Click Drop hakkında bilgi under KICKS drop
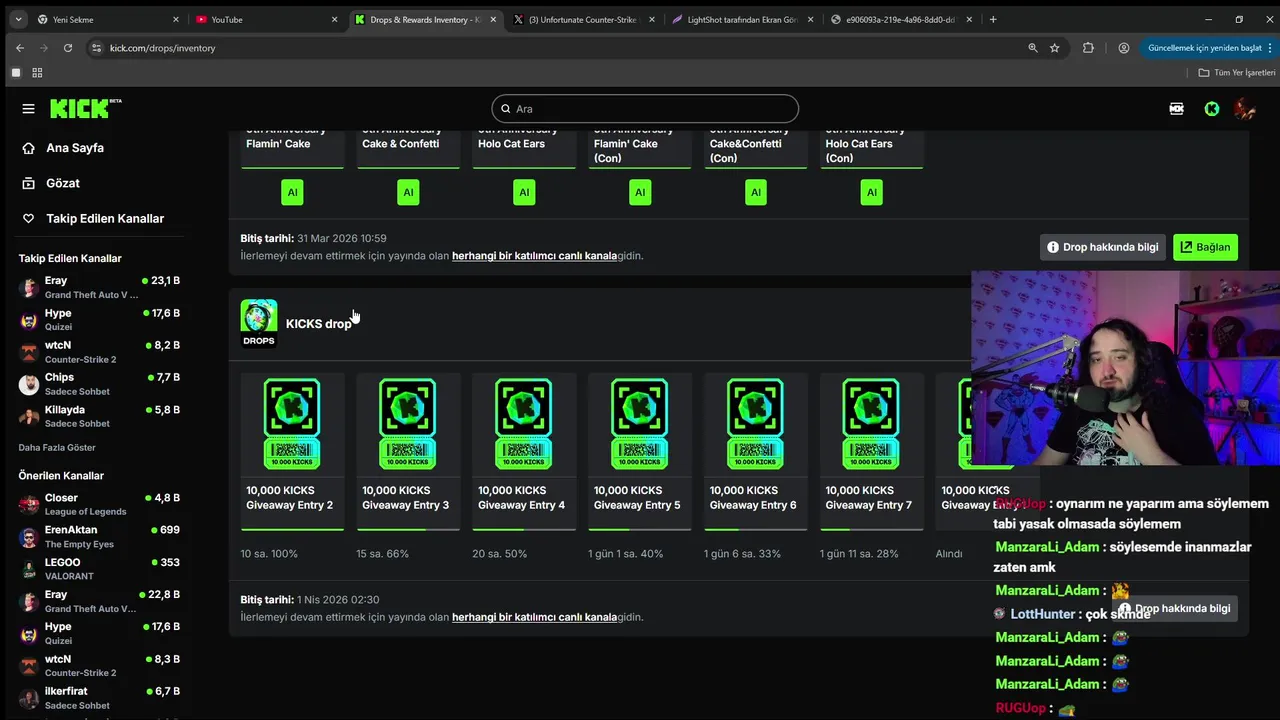The height and width of the screenshot is (720, 1280). pos(1175,609)
